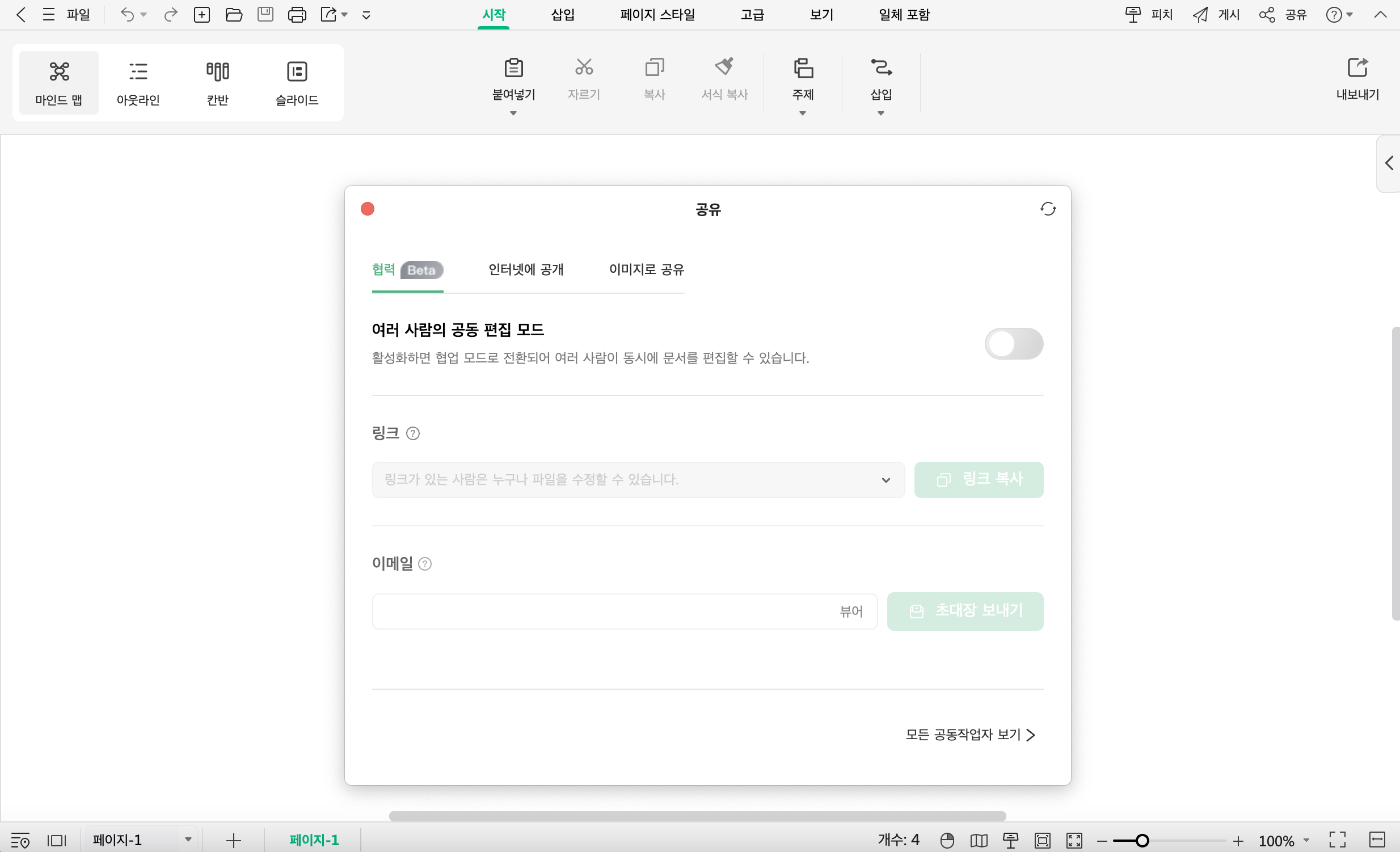Click the page panel toggle icon
This screenshot has width=1400, height=852.
click(x=57, y=840)
